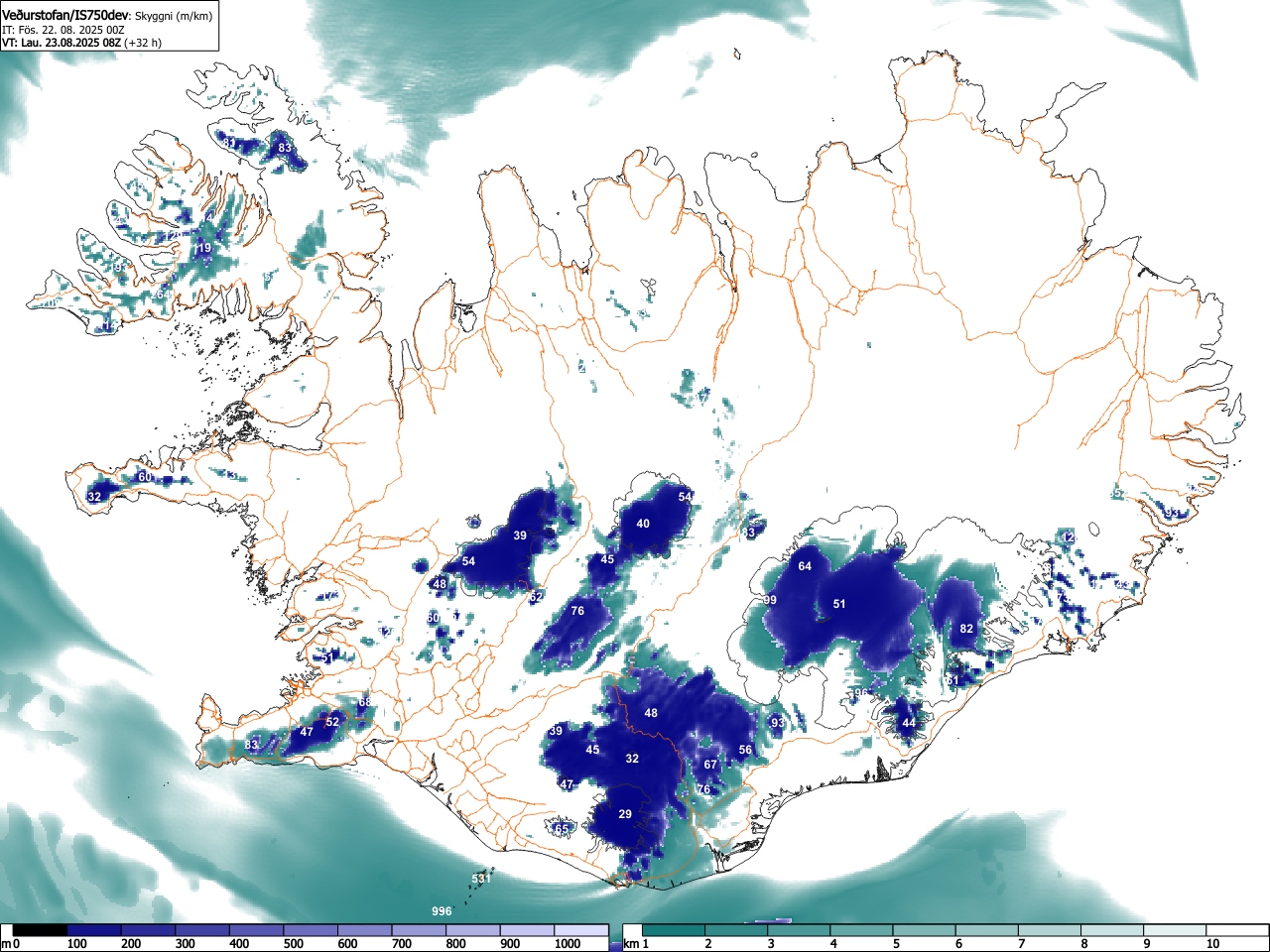Viewport: 1270px width, 952px height.
Task: Click the '1000' label on the meter legend
Action: point(568,944)
